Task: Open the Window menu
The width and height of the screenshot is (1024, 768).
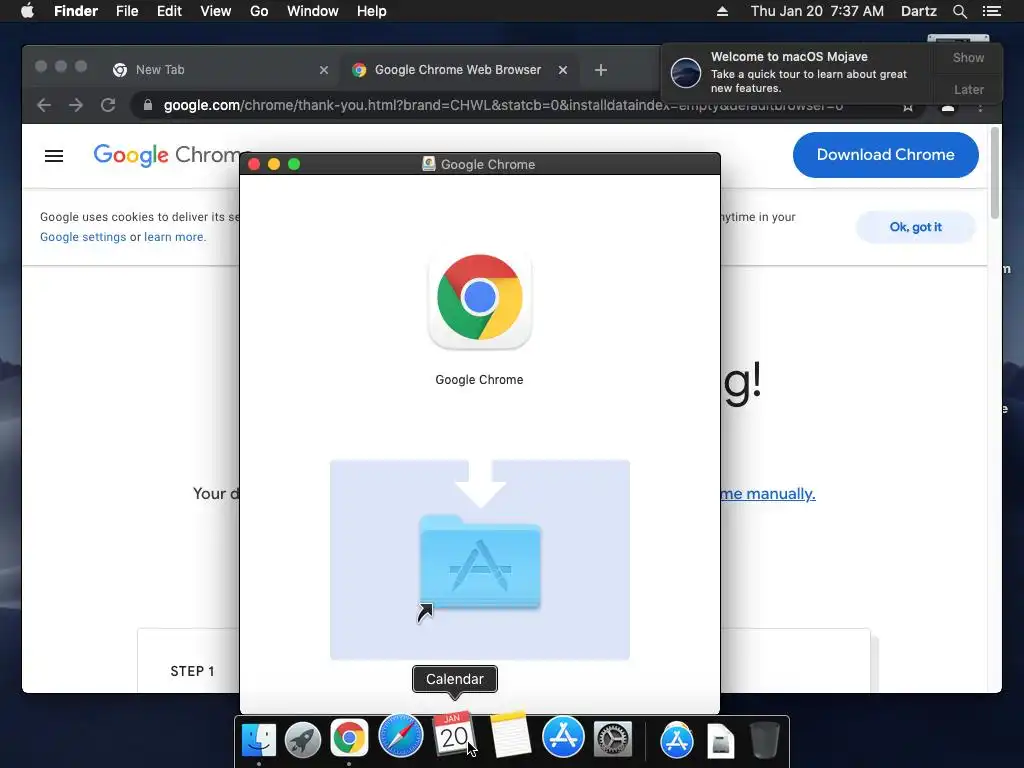Action: [313, 11]
